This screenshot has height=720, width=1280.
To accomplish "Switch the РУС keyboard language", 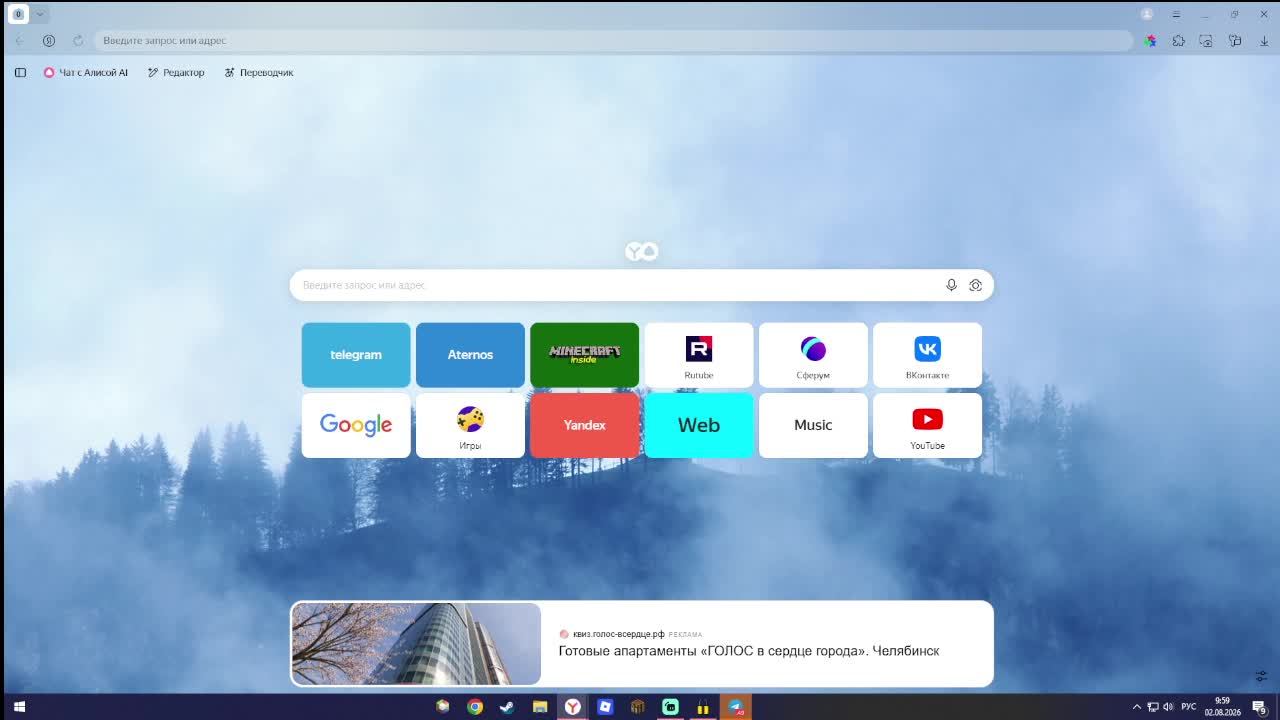I will coord(1189,707).
